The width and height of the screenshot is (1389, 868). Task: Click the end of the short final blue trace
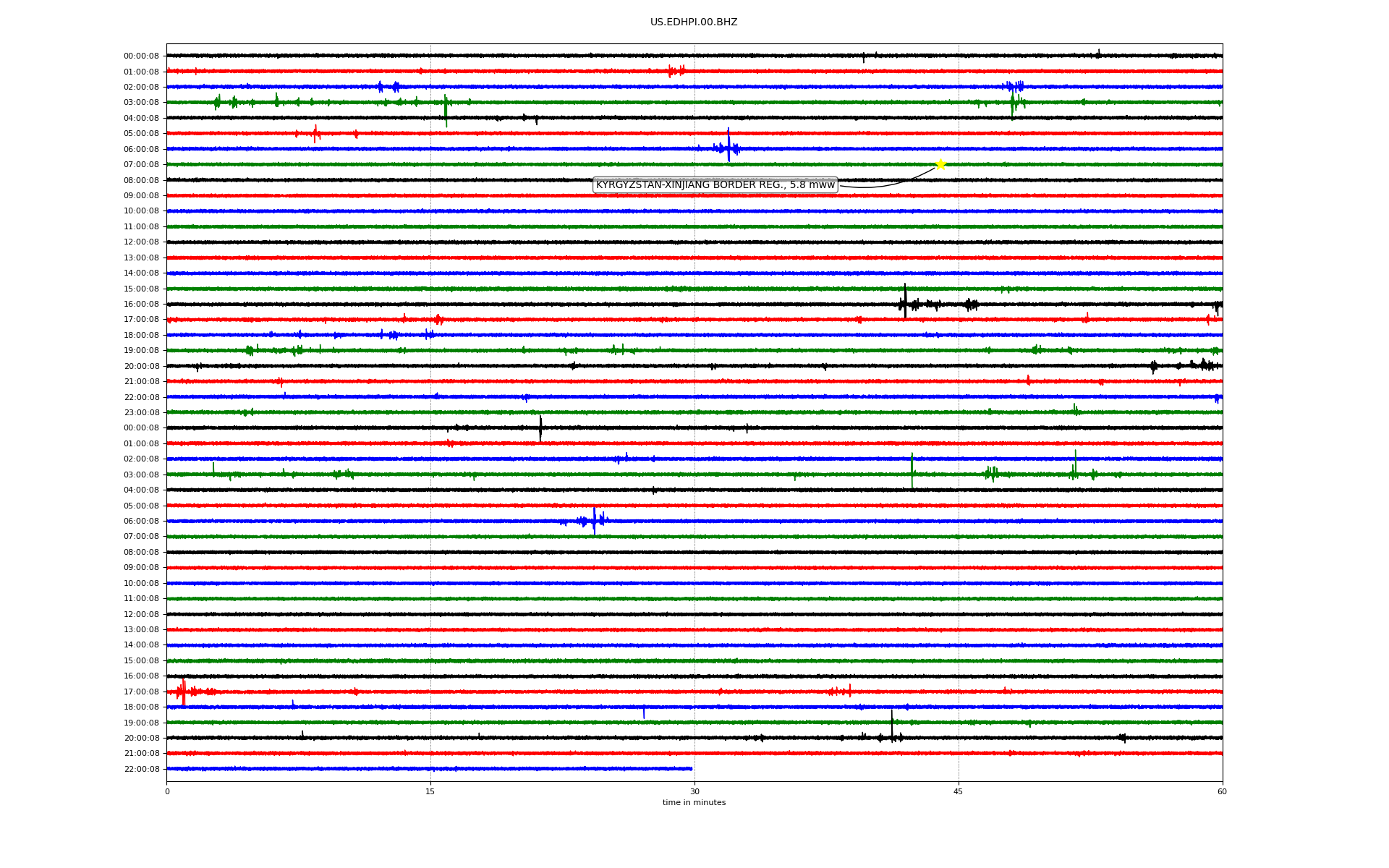coord(691,768)
